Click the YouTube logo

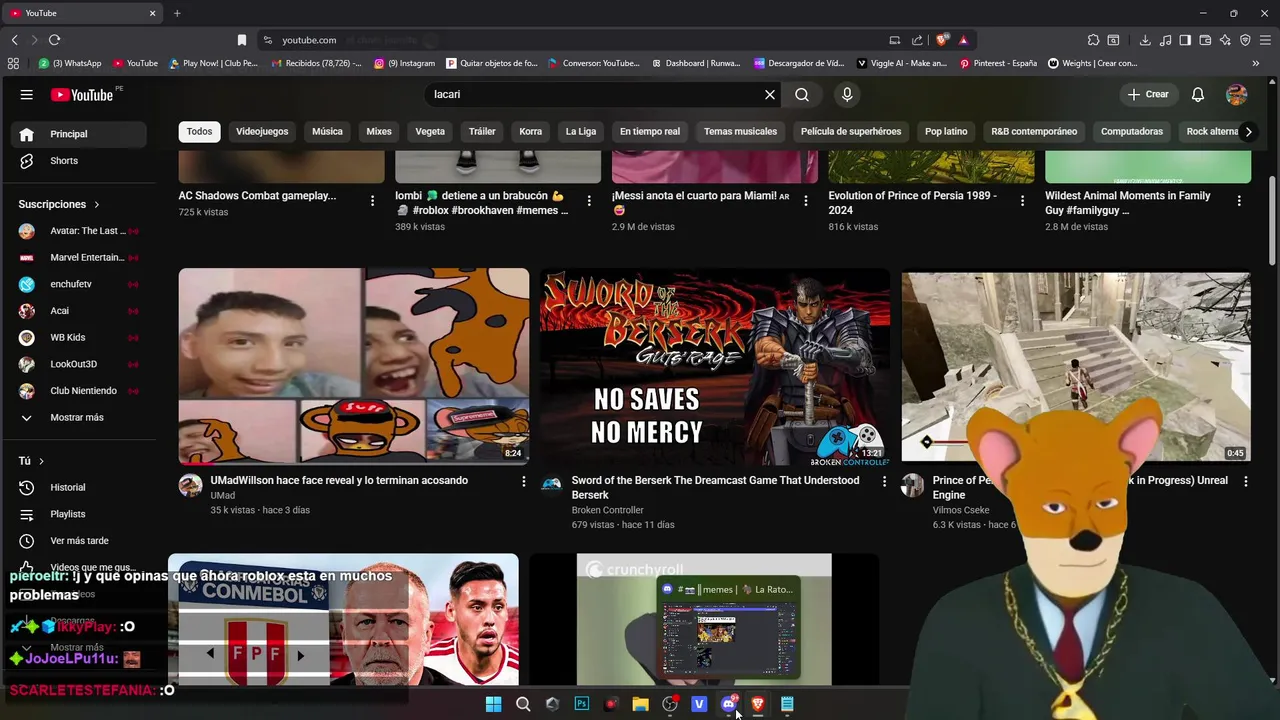click(x=84, y=94)
